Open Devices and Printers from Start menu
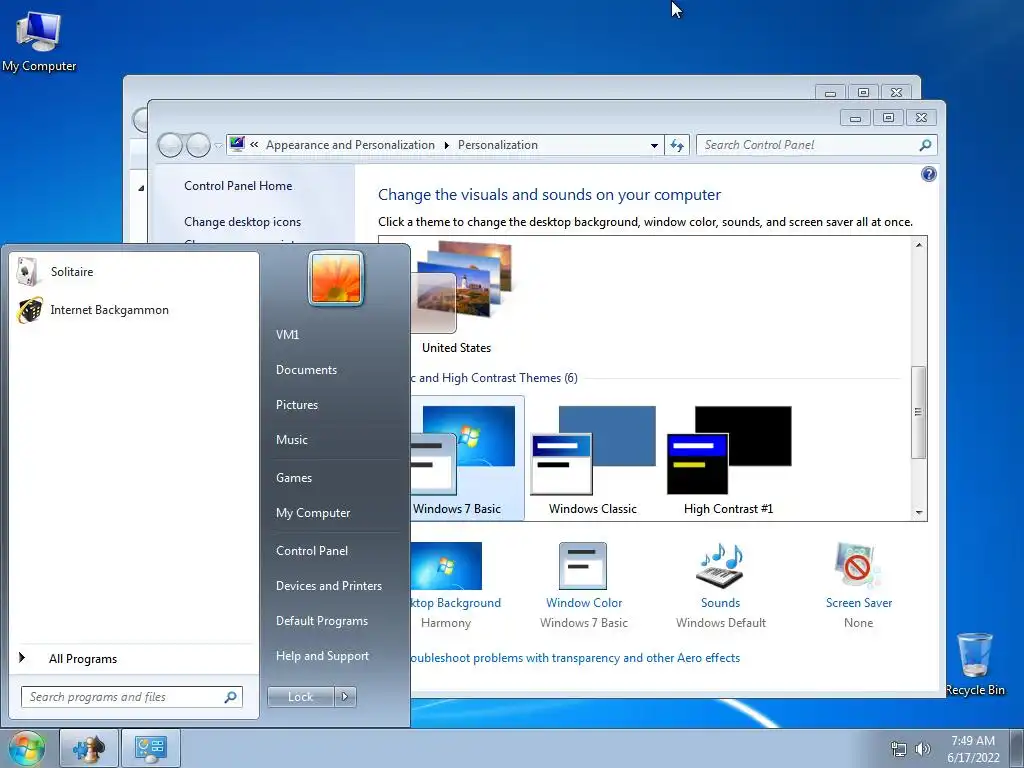The width and height of the screenshot is (1024, 768). 328,586
